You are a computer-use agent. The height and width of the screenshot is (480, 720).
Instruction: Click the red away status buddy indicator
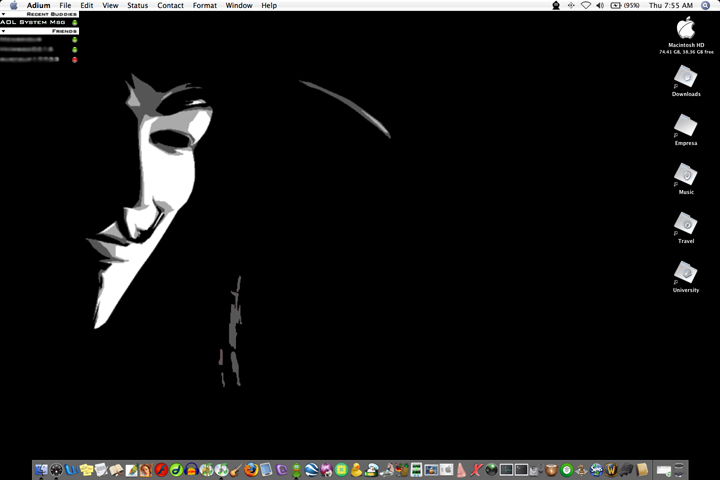pos(74,60)
